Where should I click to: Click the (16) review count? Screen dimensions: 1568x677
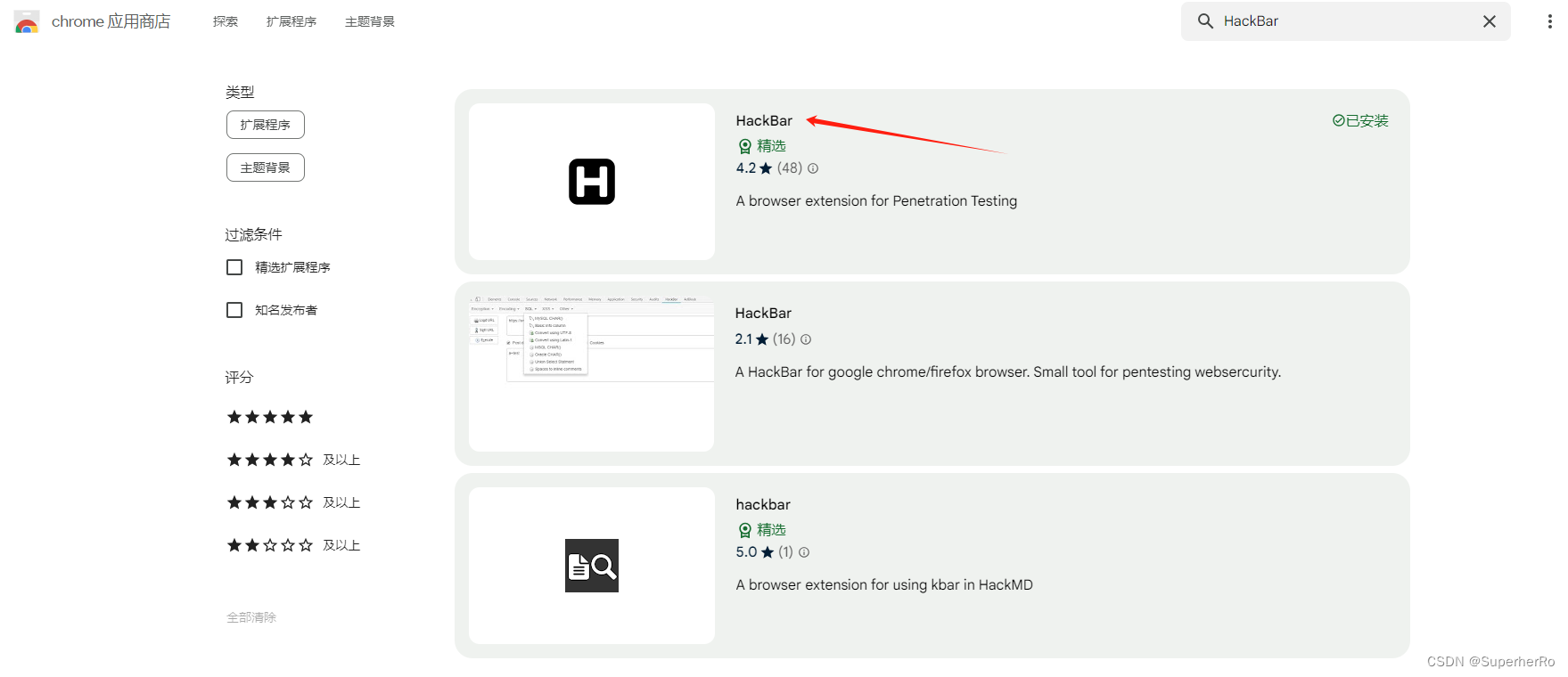tap(784, 339)
